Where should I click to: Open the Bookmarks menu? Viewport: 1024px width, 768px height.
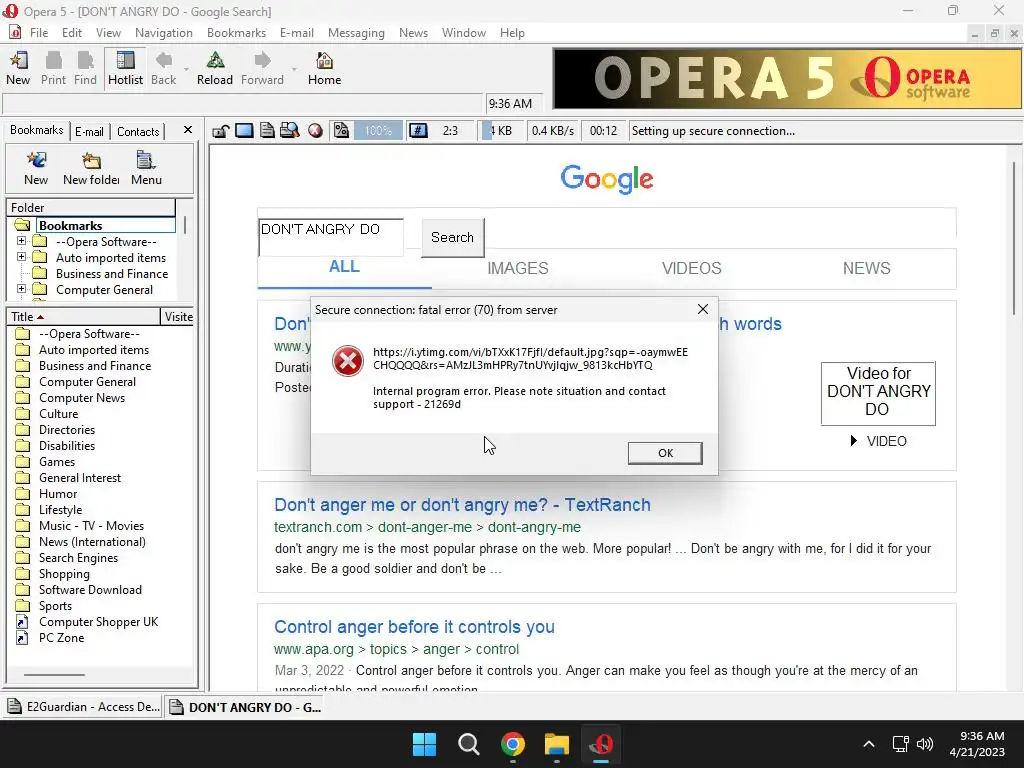click(236, 33)
